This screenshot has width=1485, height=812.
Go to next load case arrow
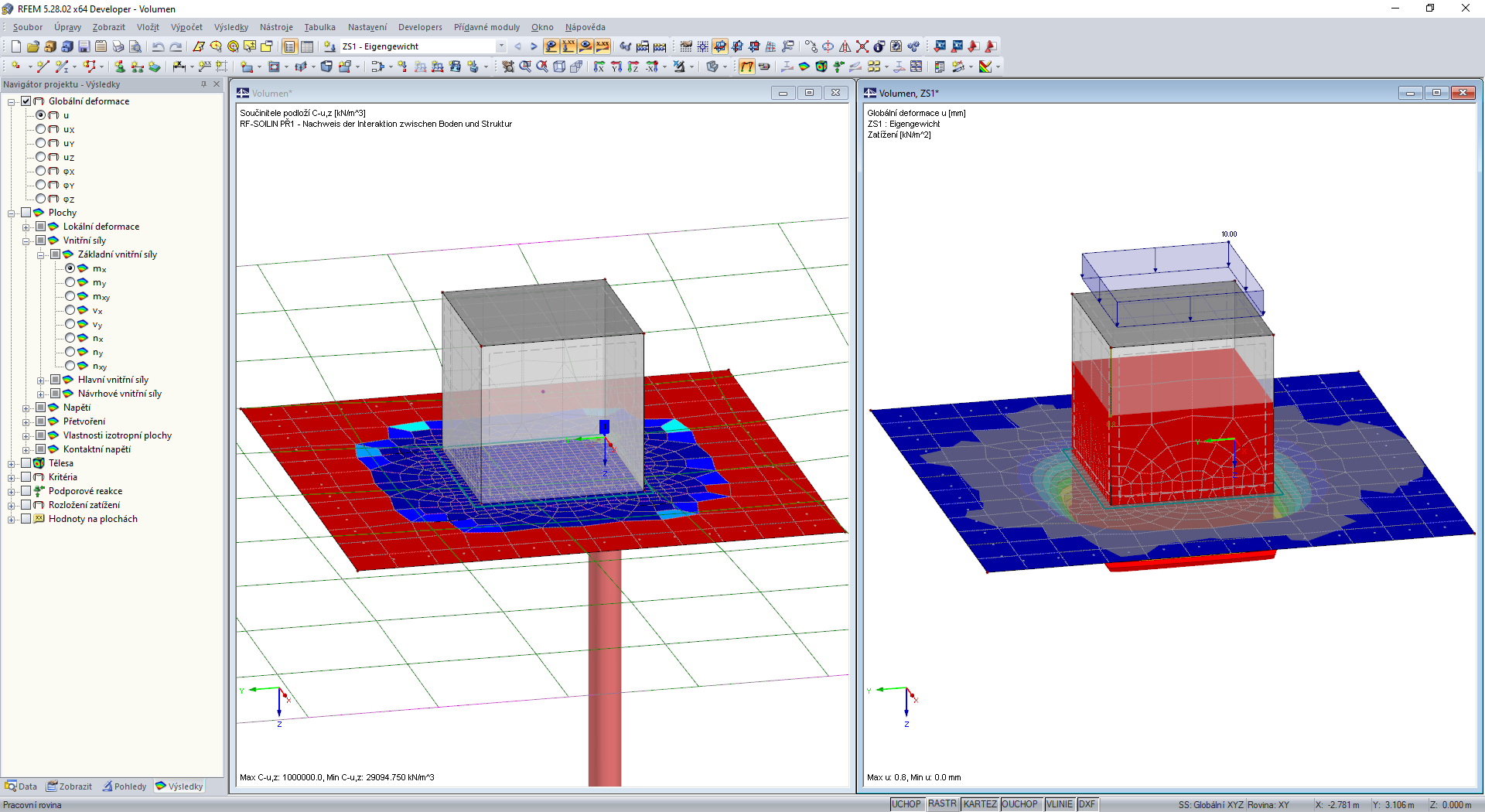click(534, 46)
